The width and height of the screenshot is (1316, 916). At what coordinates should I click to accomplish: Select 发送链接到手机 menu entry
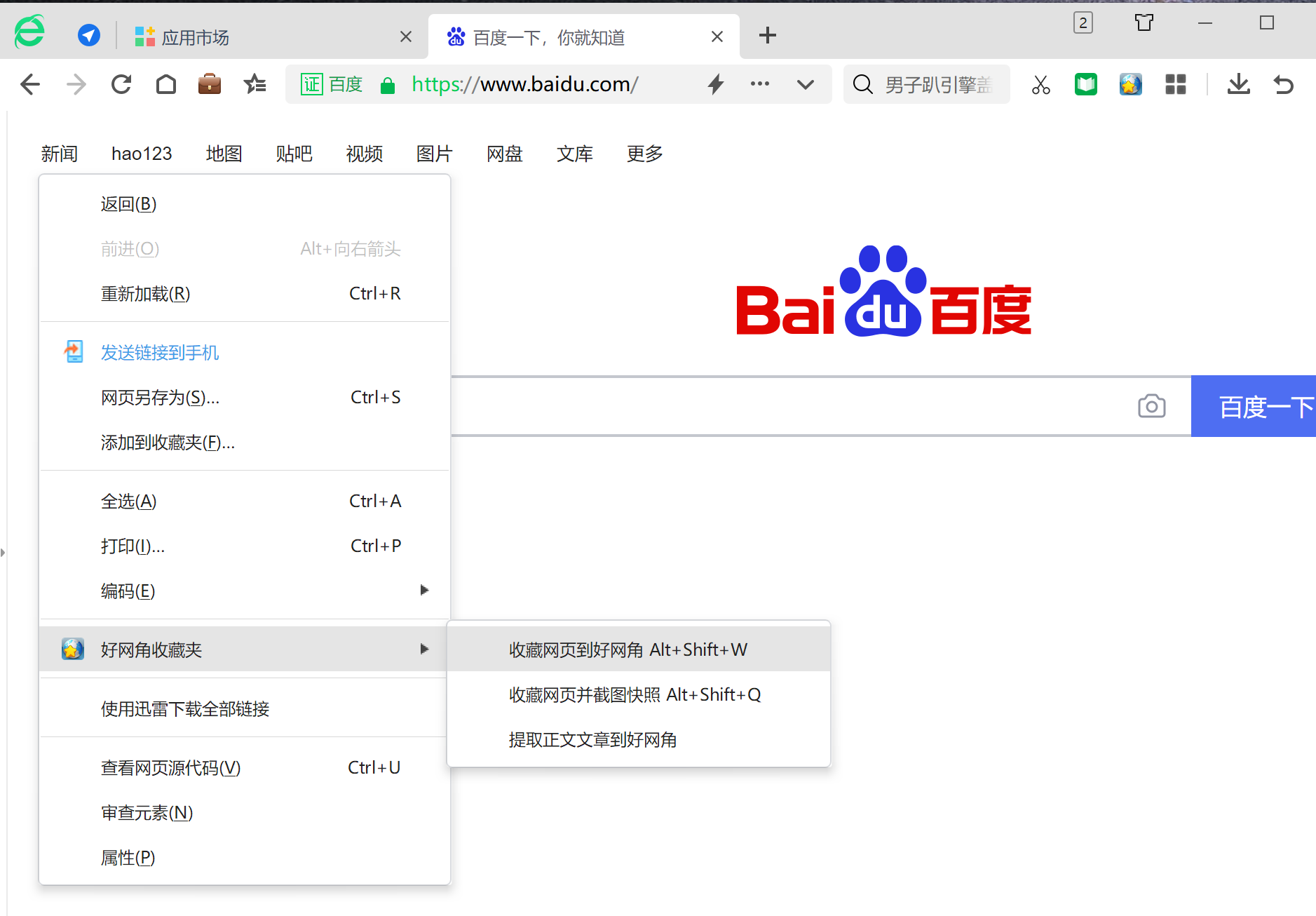coord(245,353)
